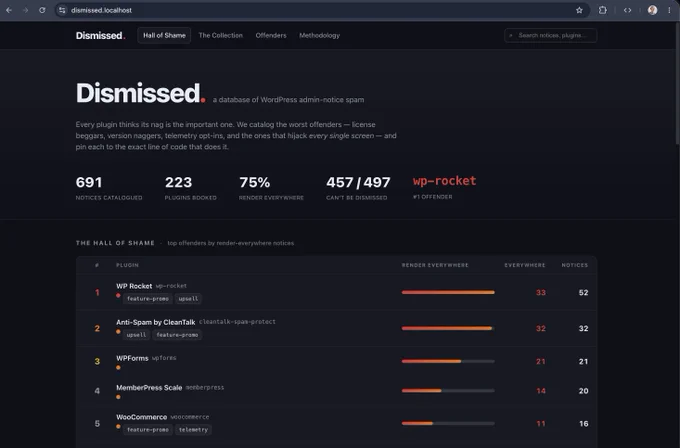680x448 pixels.
Task: Click the PLUGIN column header
Action: click(x=127, y=265)
